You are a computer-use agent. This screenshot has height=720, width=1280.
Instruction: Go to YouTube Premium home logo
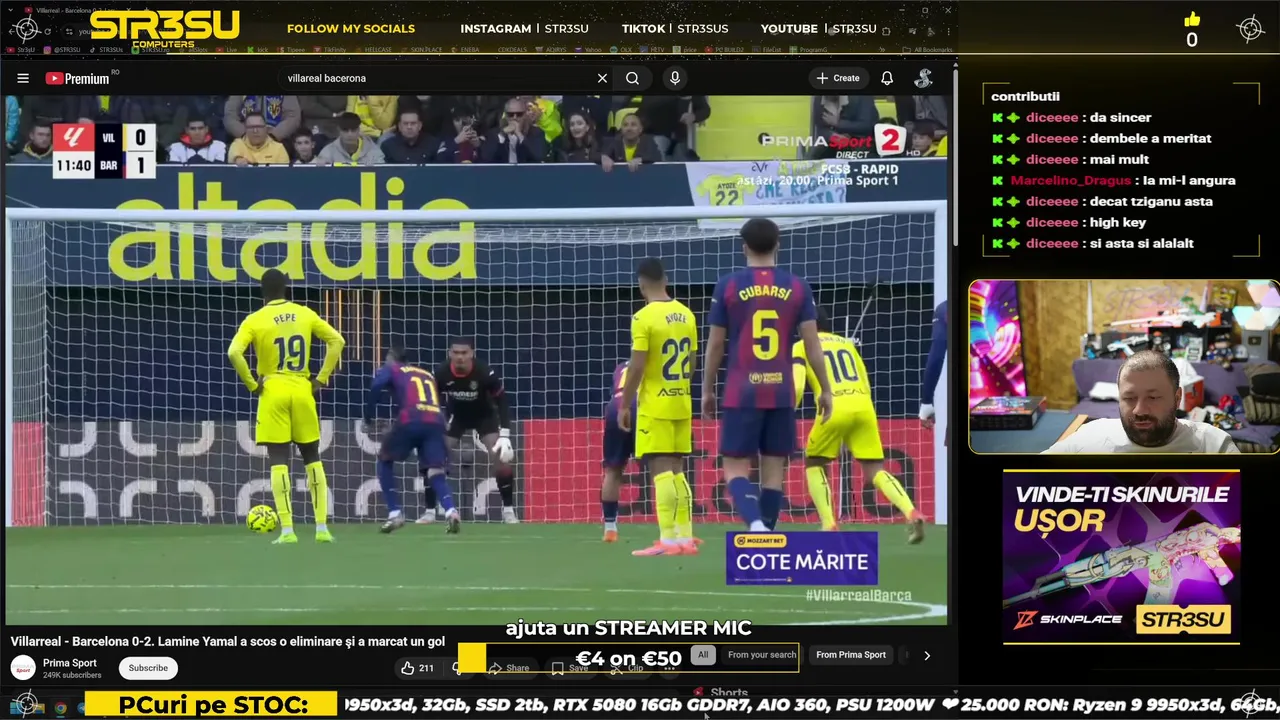point(77,78)
